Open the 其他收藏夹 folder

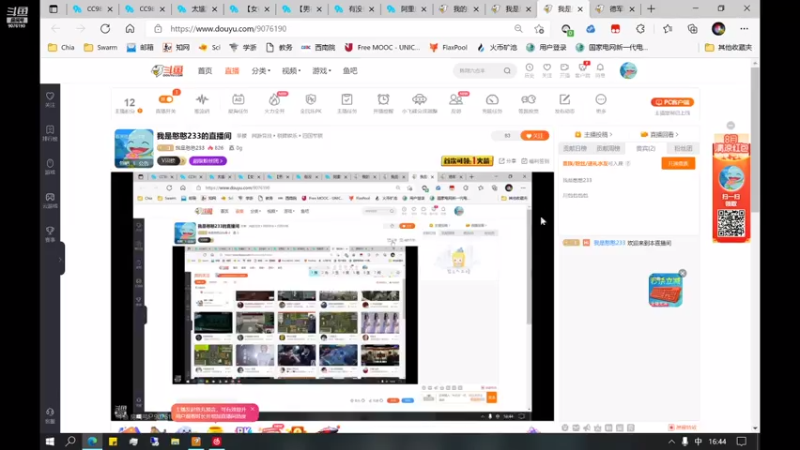coord(728,47)
